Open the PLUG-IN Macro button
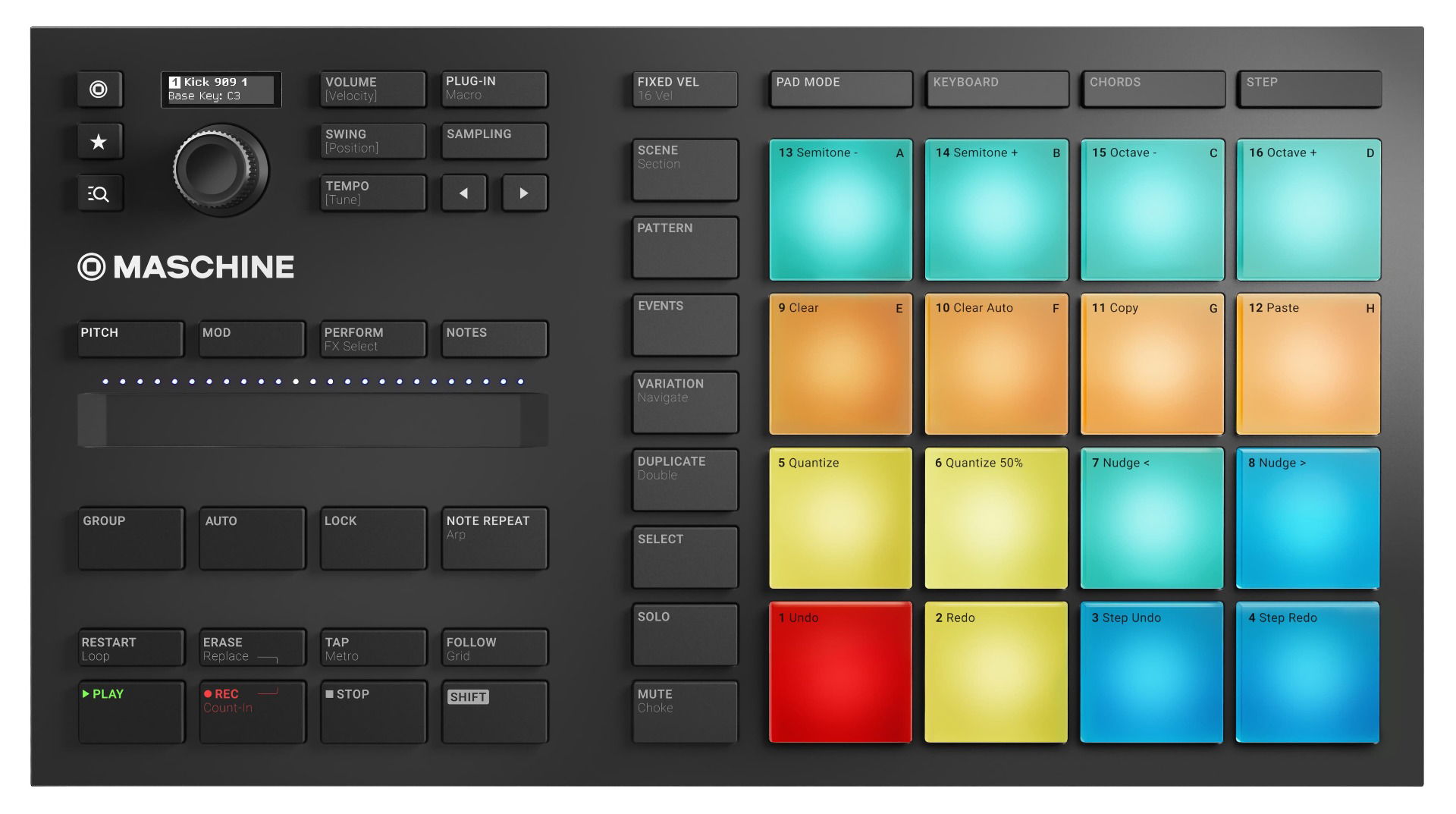Image resolution: width=1456 pixels, height=814 pixels. pos(494,90)
